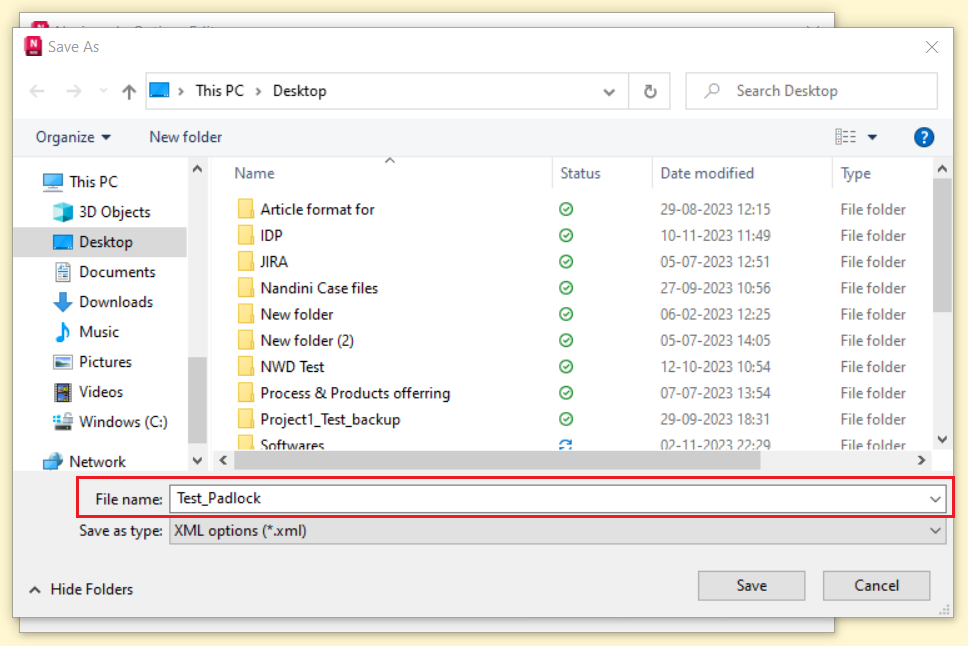Select the NWD Test folder
The width and height of the screenshot is (968, 646).
pyautogui.click(x=292, y=367)
